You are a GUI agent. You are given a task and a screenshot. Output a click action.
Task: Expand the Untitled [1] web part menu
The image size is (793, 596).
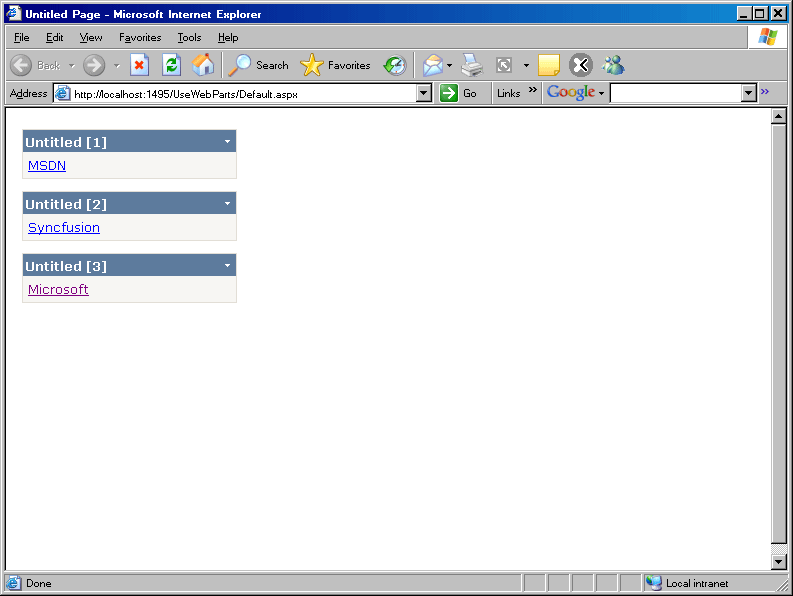tap(227, 142)
